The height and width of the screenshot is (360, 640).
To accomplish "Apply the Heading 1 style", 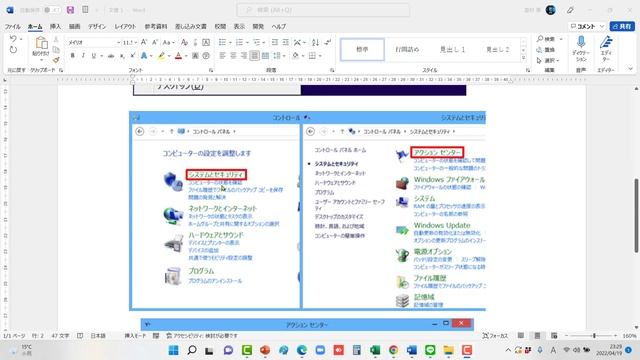I will click(x=452, y=49).
